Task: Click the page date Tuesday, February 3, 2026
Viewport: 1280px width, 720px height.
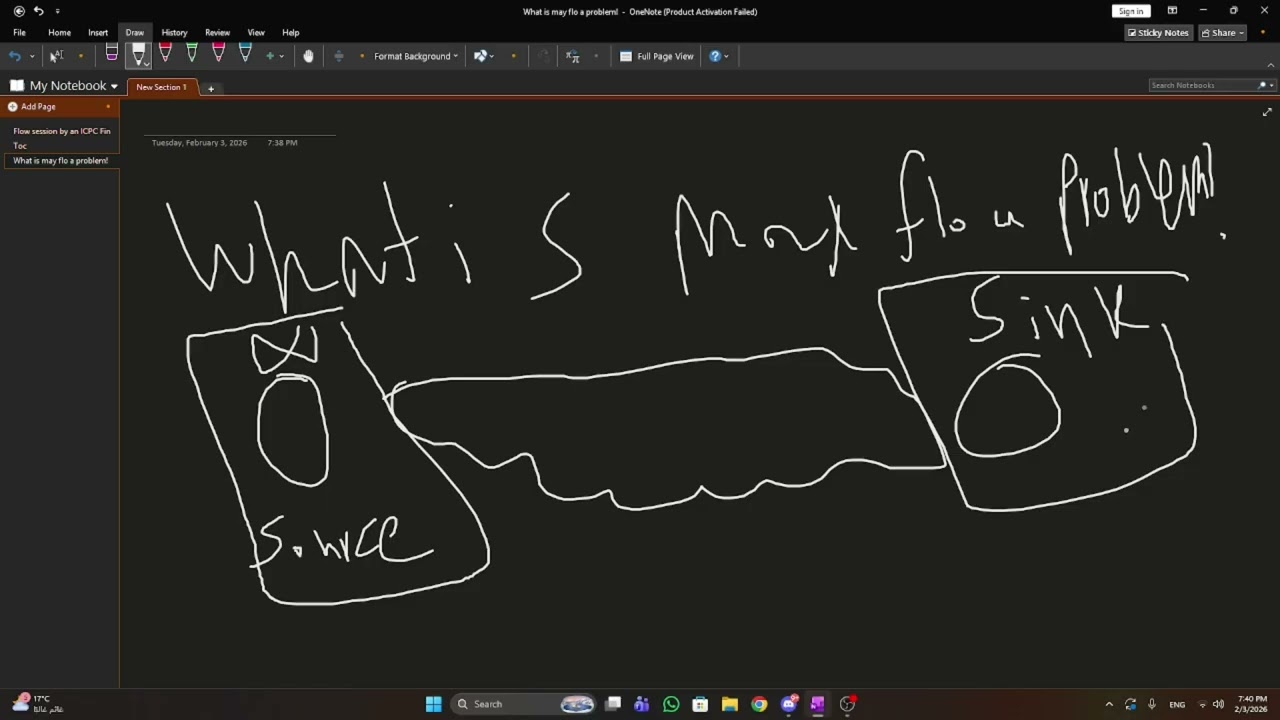Action: [x=199, y=143]
